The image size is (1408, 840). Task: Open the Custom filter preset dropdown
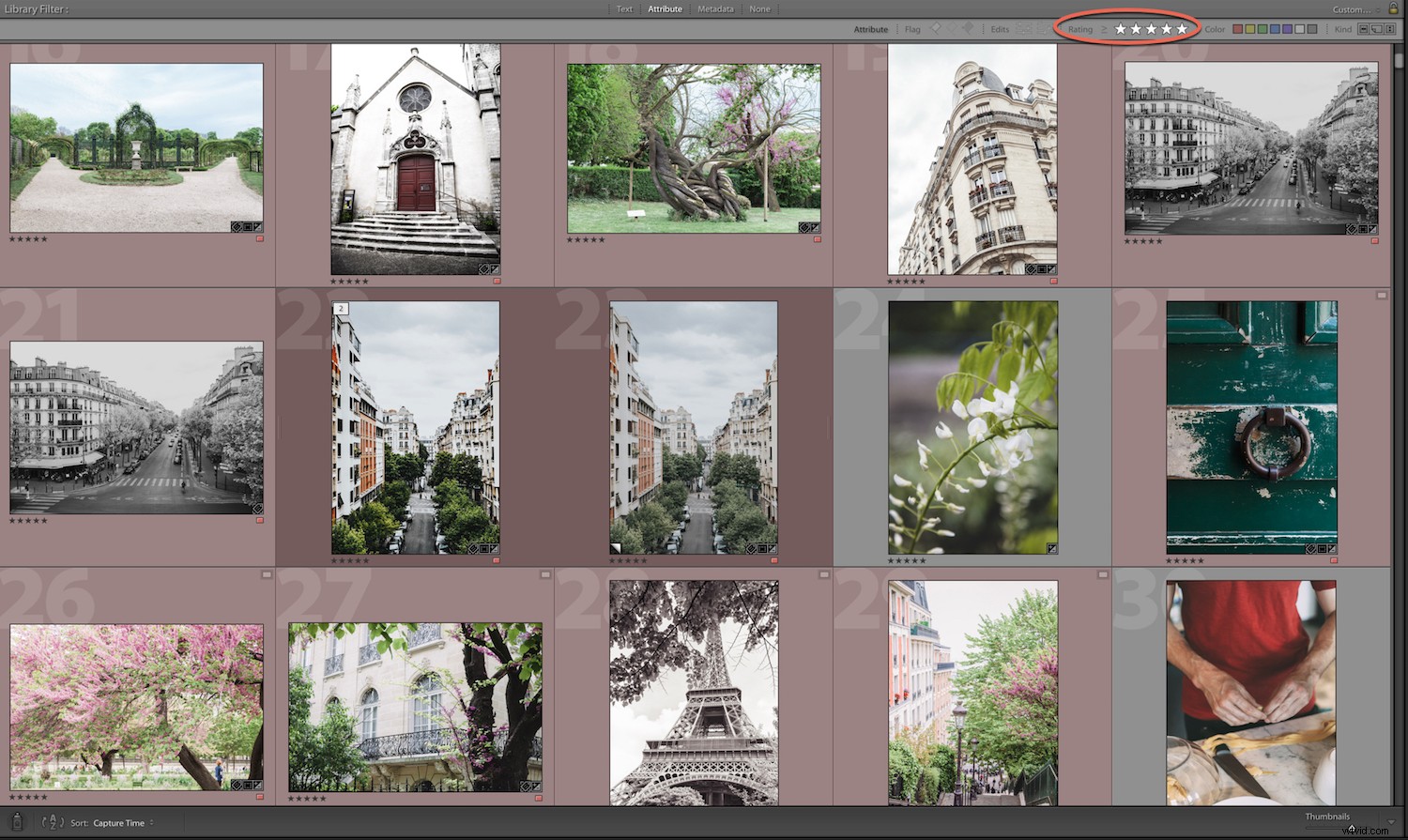[x=1353, y=9]
